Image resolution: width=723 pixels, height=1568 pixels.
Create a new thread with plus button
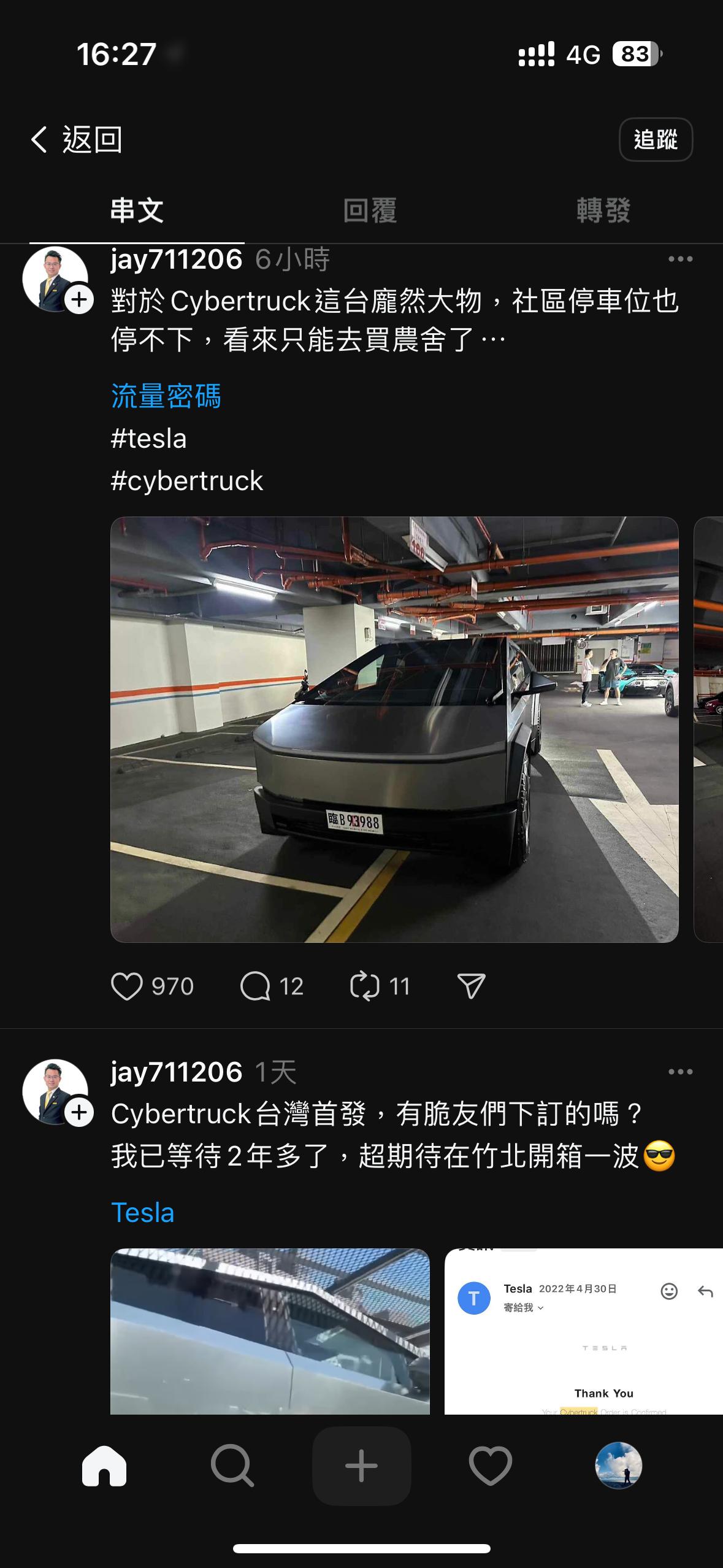pyautogui.click(x=362, y=1466)
